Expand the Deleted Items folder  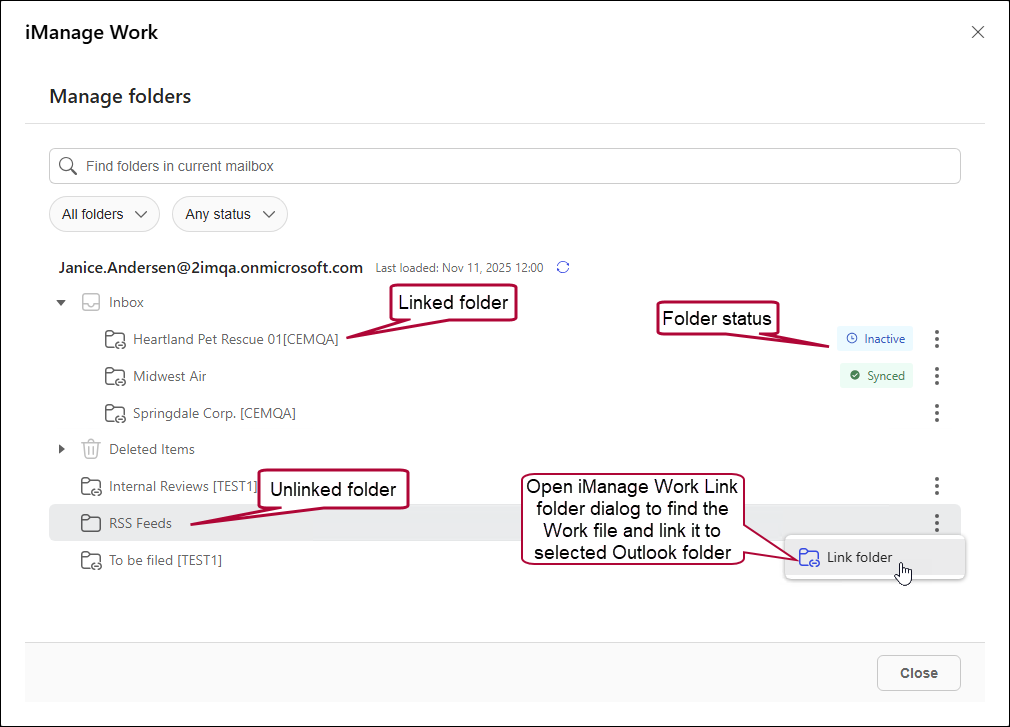(61, 449)
